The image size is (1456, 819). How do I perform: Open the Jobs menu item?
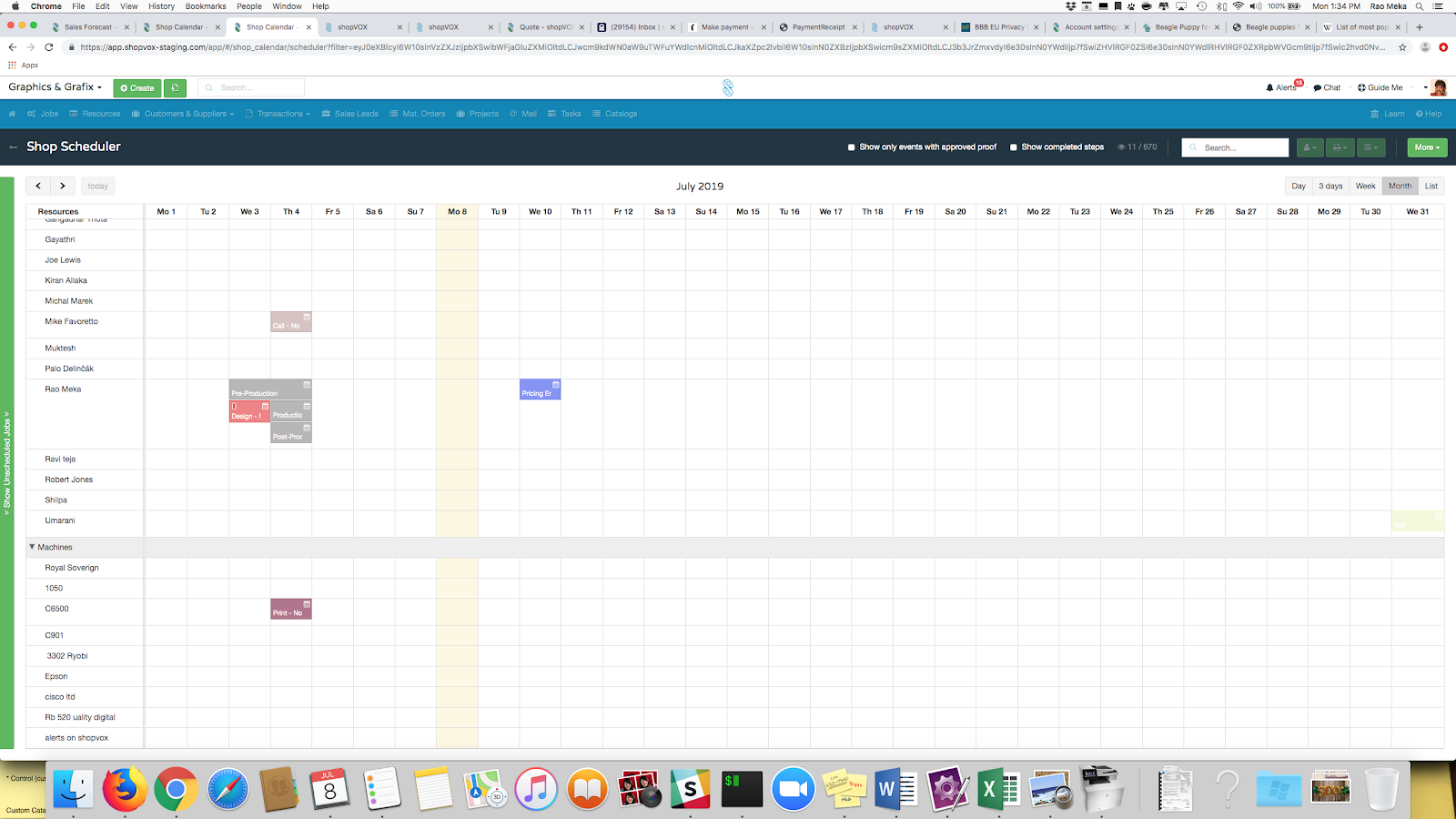coord(43,114)
